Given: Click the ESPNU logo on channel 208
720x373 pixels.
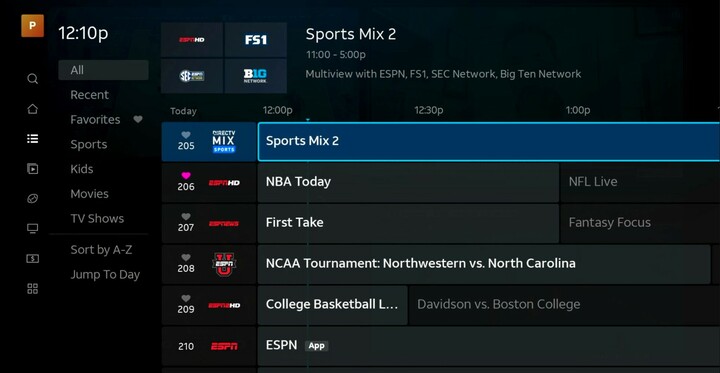Looking at the screenshot, I should [224, 264].
